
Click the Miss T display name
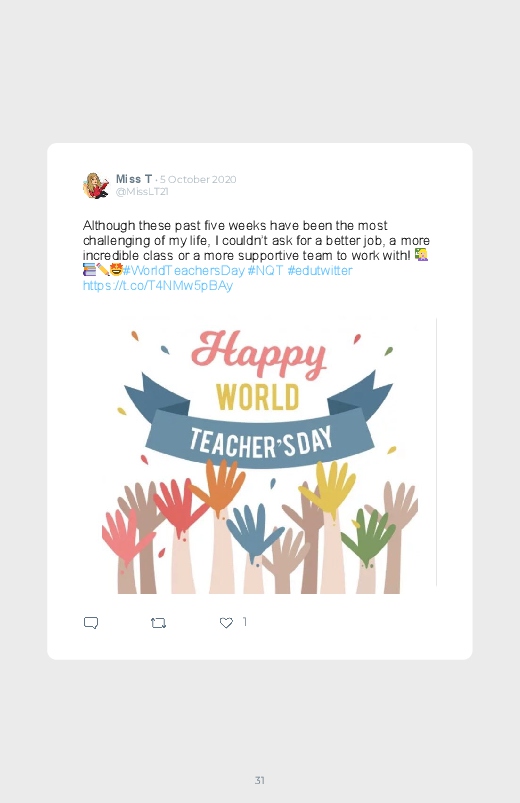134,179
